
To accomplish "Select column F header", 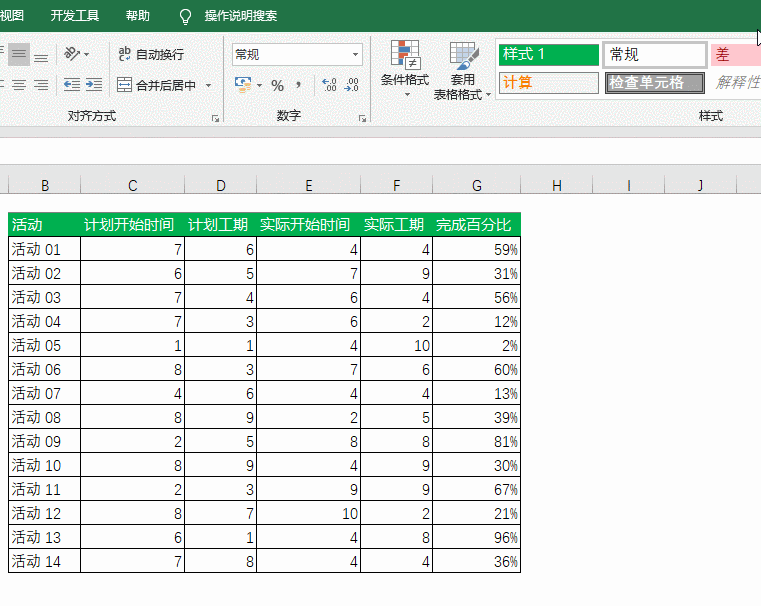I will (x=397, y=185).
